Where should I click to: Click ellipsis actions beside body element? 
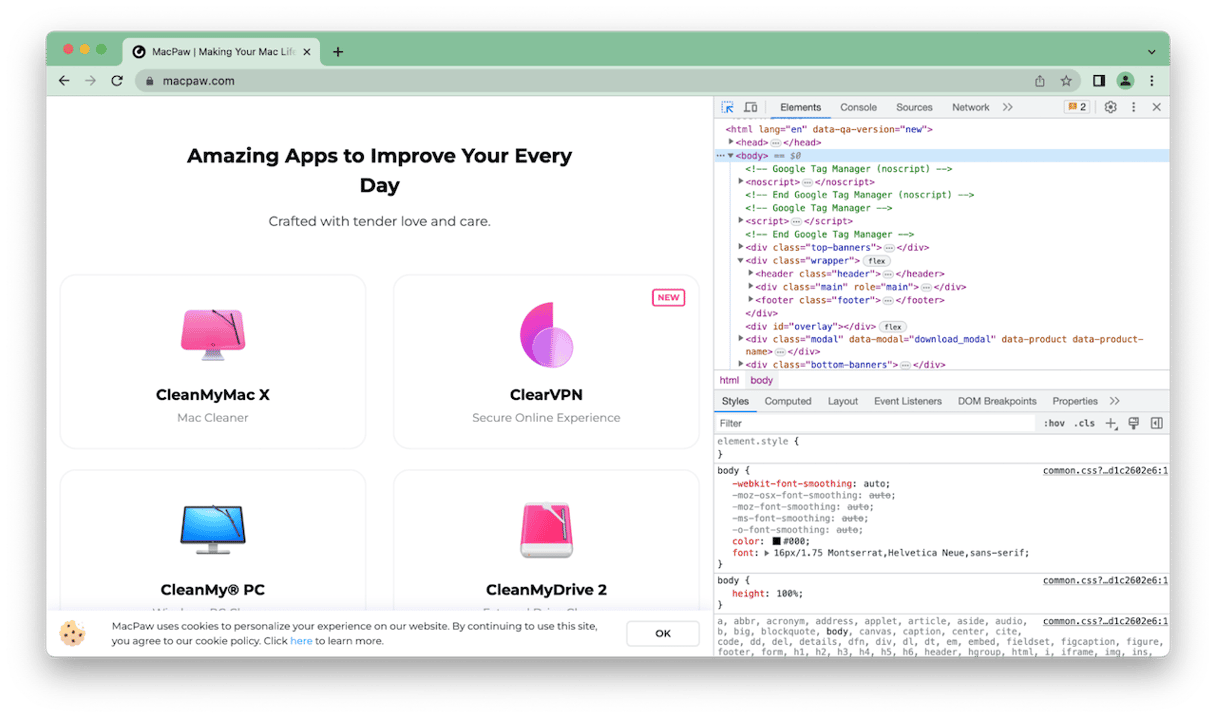pos(720,156)
